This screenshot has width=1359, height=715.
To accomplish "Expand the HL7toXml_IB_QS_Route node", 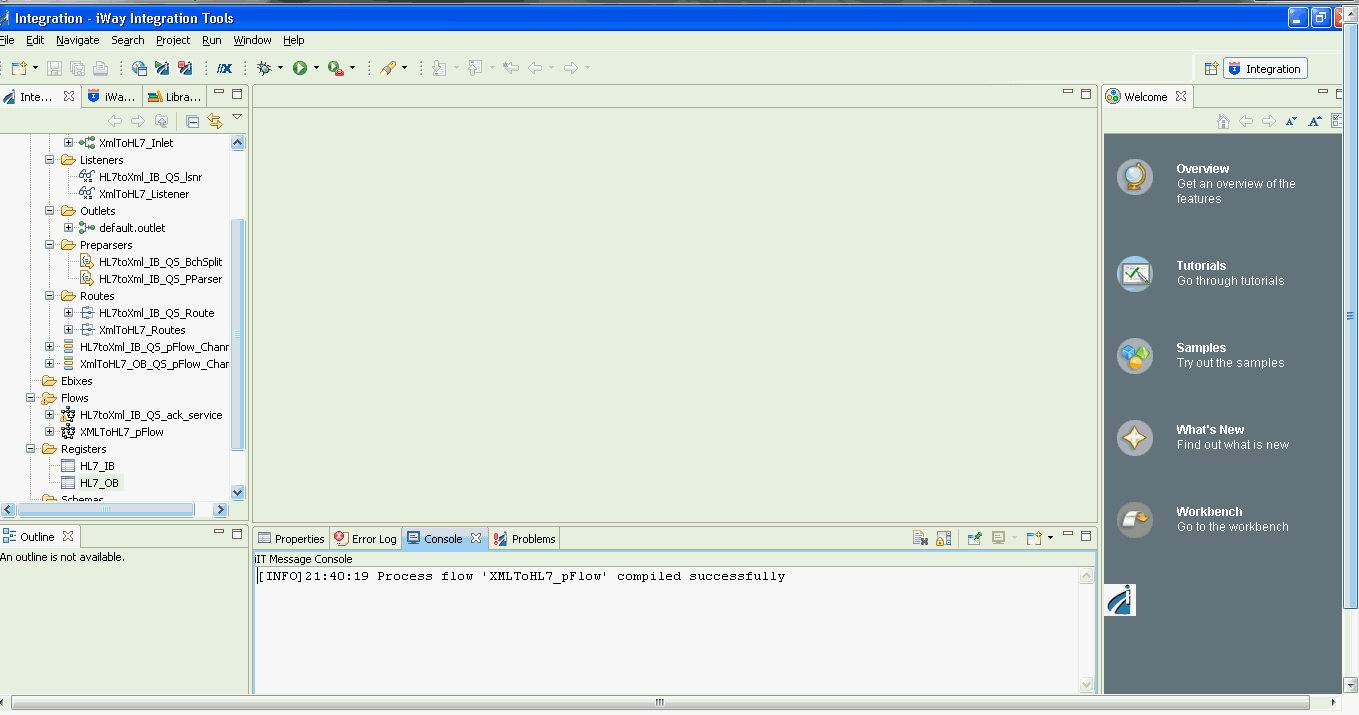I will [68, 313].
